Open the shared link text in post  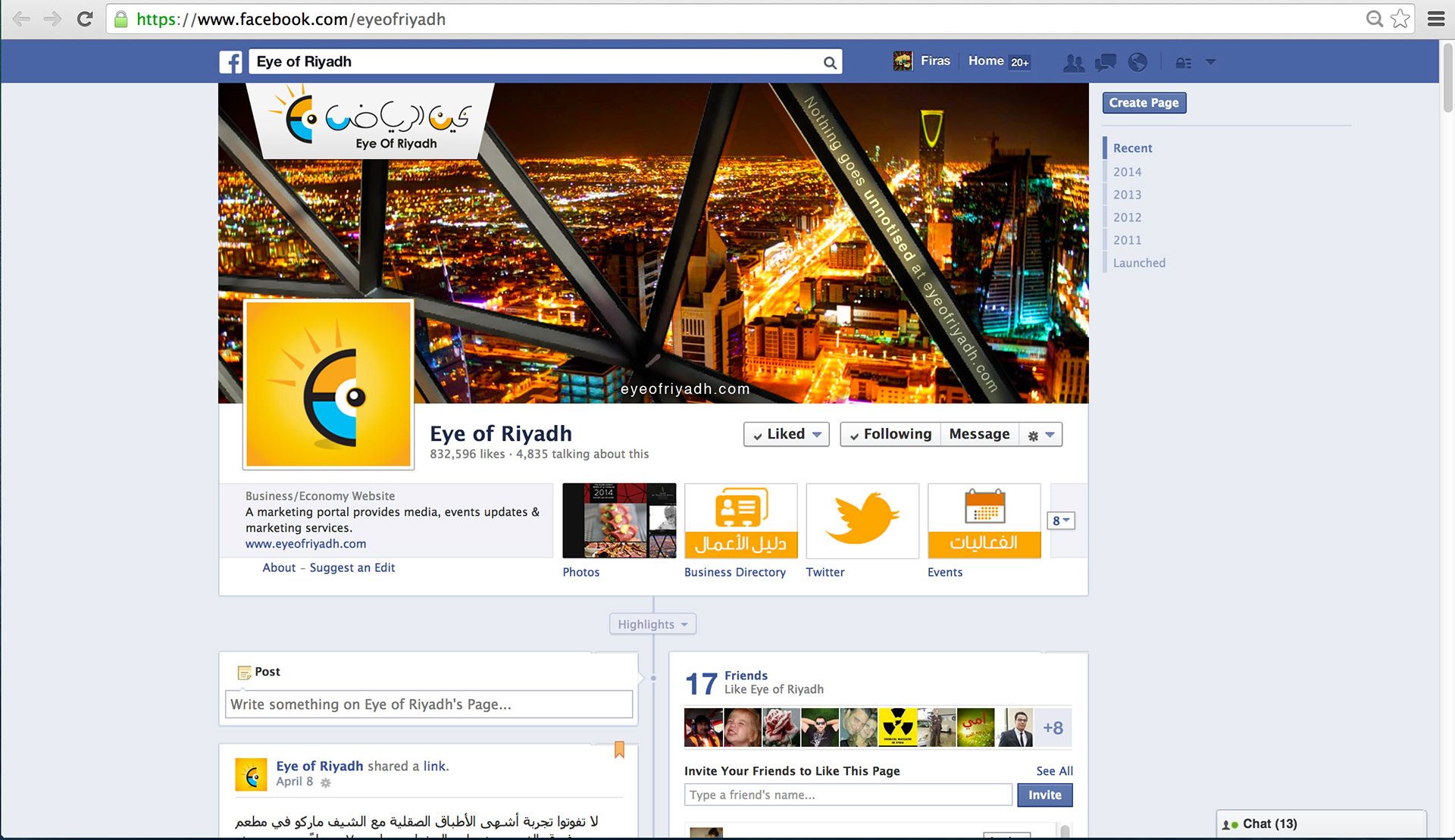coord(434,766)
